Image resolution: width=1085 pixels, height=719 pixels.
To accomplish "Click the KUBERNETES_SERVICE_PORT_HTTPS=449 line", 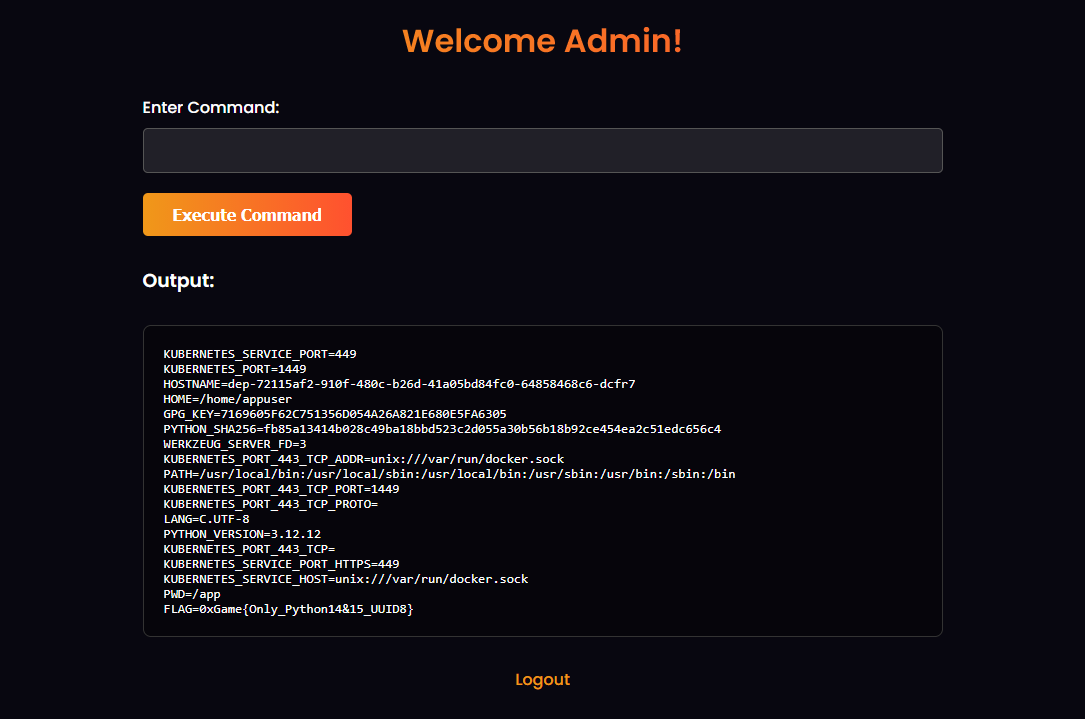I will coord(281,564).
